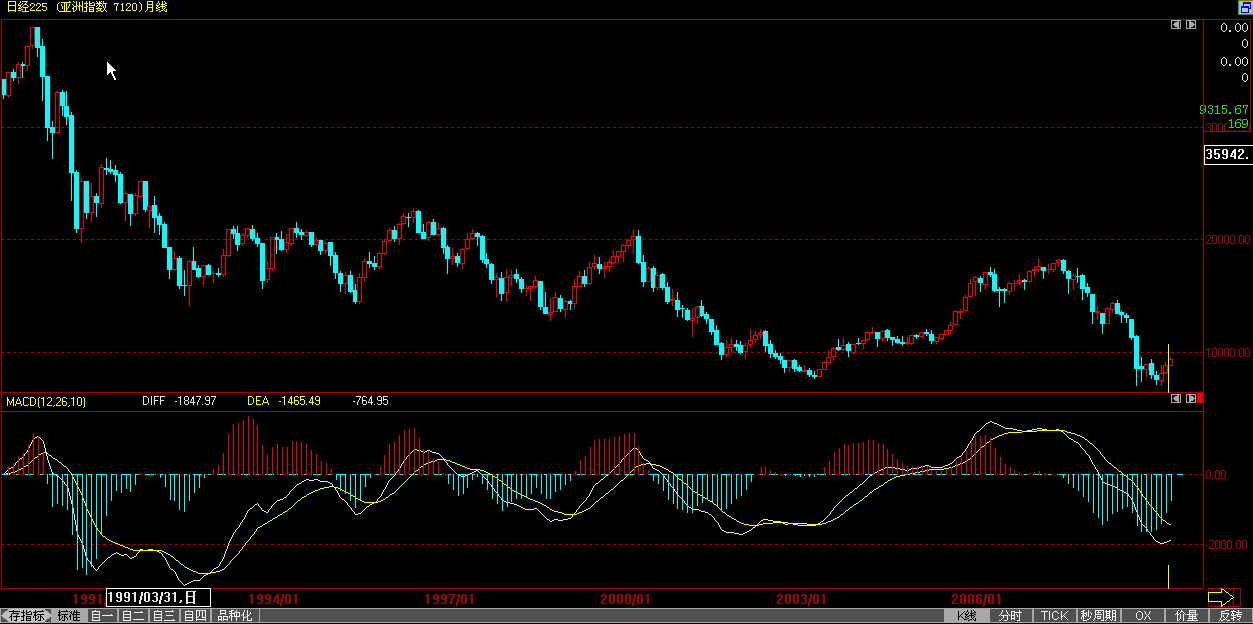Select the 自二 custom layout tab

click(x=133, y=616)
